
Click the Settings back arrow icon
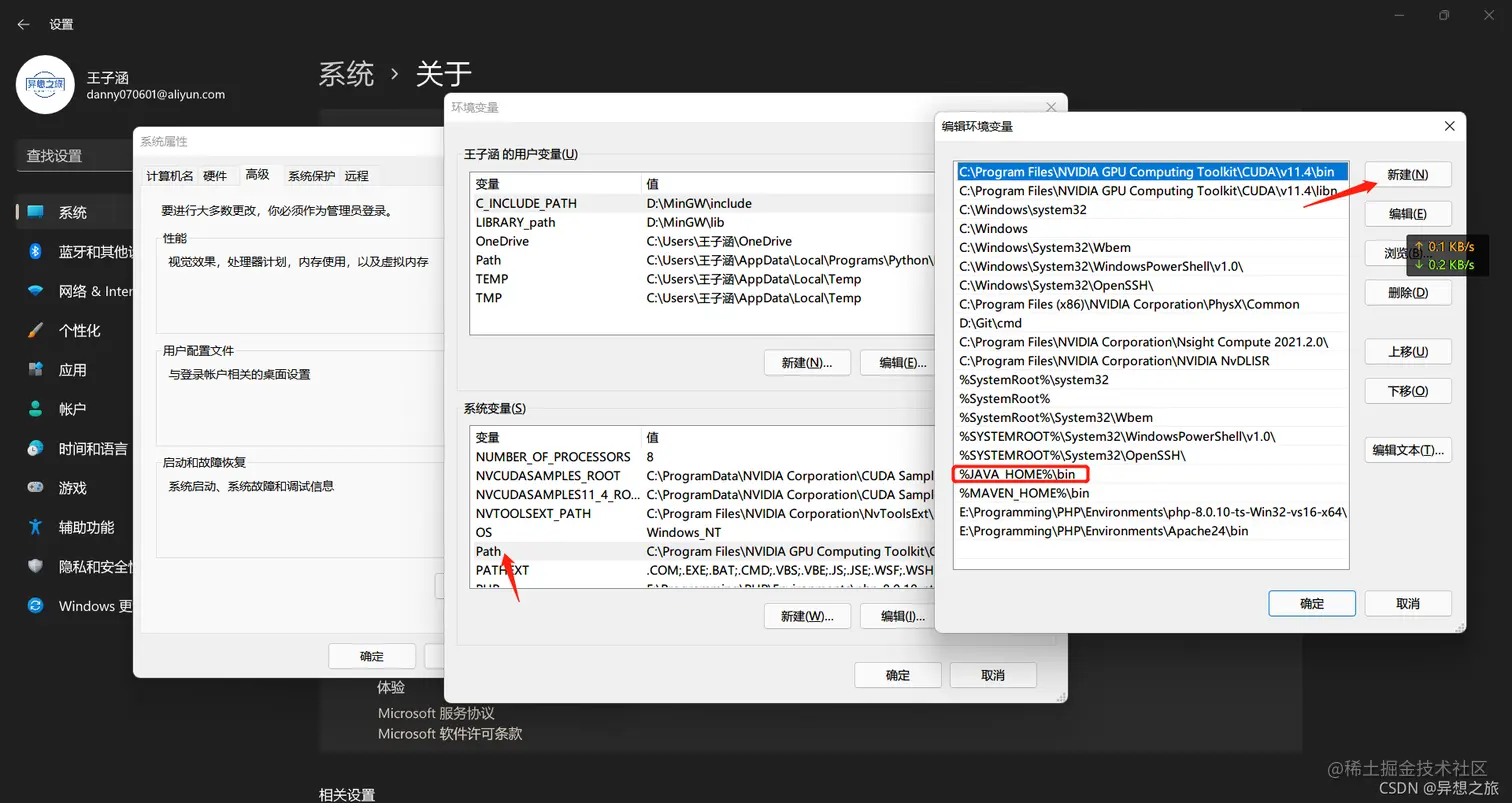tap(23, 24)
